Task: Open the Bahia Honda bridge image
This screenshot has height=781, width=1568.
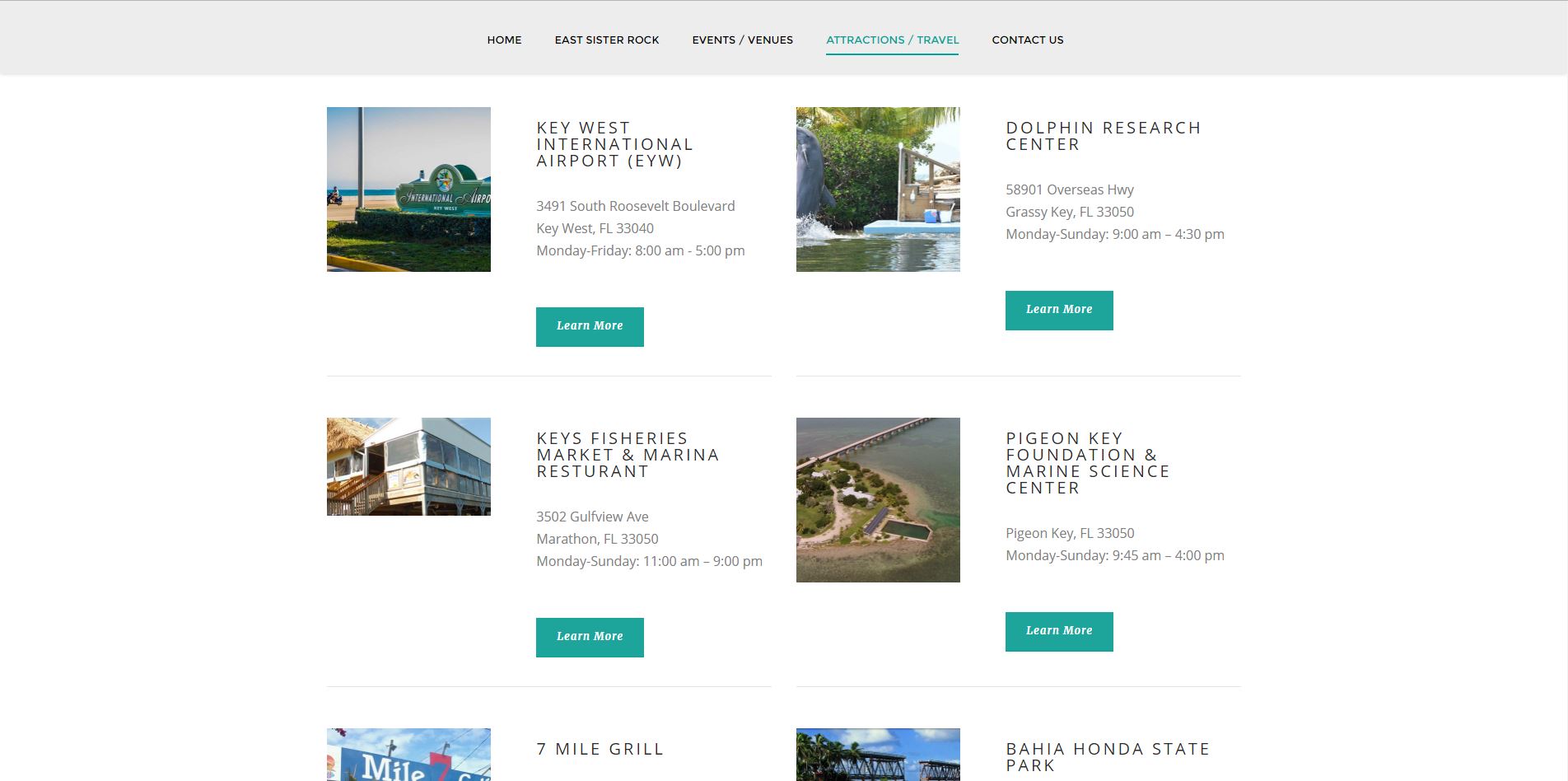Action: tap(878, 755)
